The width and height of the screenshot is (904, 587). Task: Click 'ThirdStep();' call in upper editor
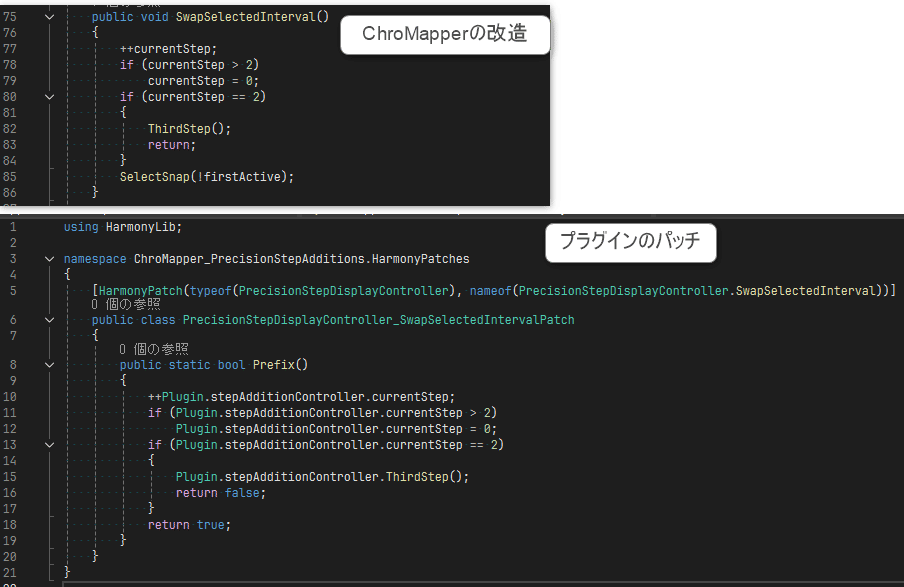[x=189, y=129]
